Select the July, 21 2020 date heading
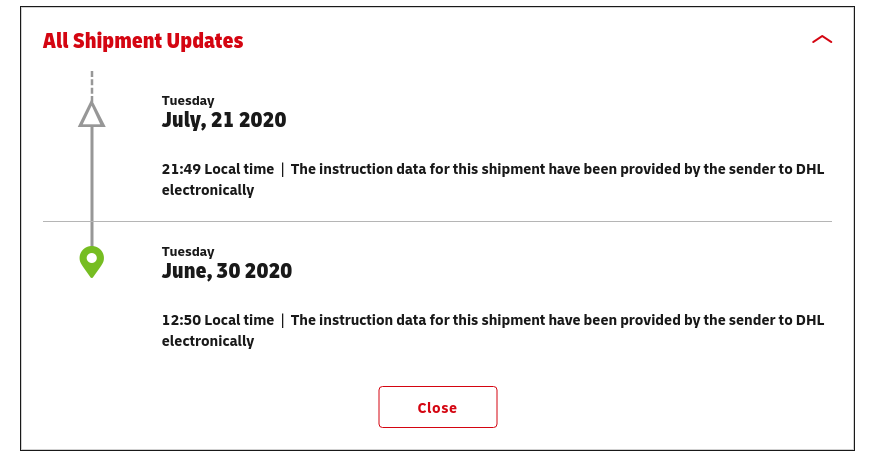The image size is (869, 456). tap(224, 120)
